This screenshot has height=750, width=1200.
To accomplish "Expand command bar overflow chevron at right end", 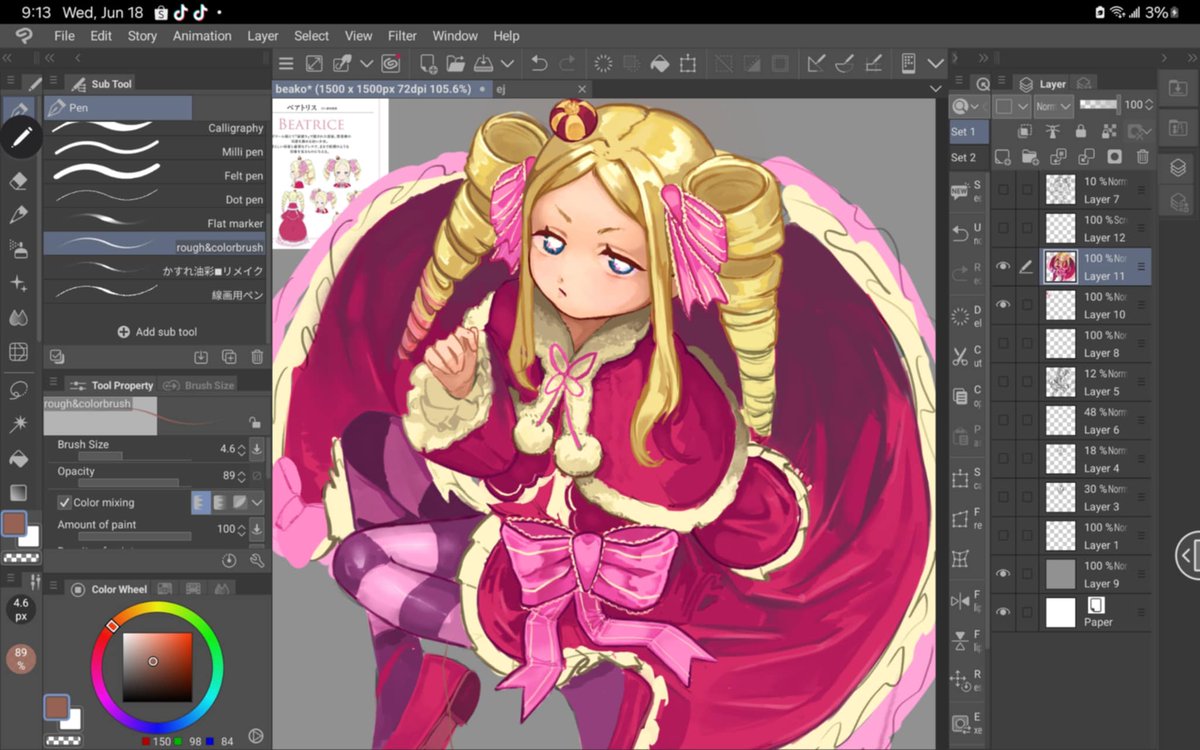I will pyautogui.click(x=935, y=63).
